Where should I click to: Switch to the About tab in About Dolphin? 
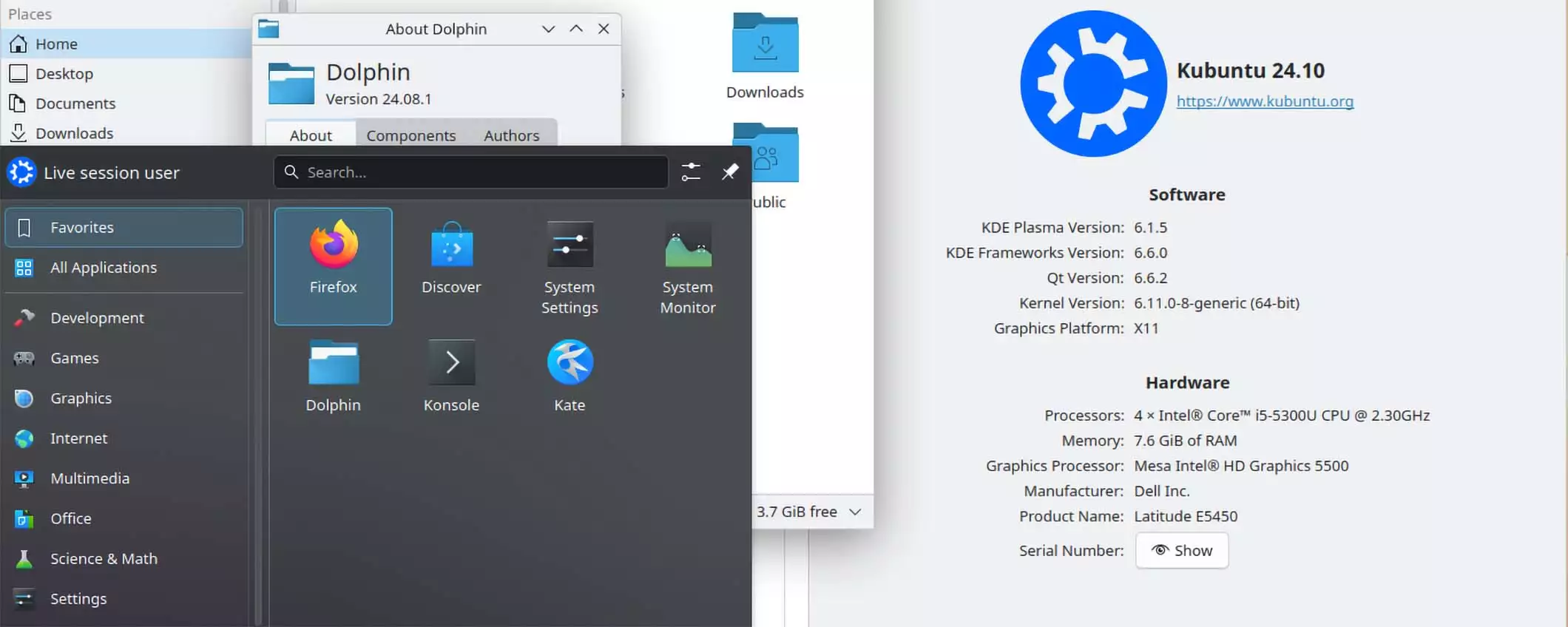311,135
